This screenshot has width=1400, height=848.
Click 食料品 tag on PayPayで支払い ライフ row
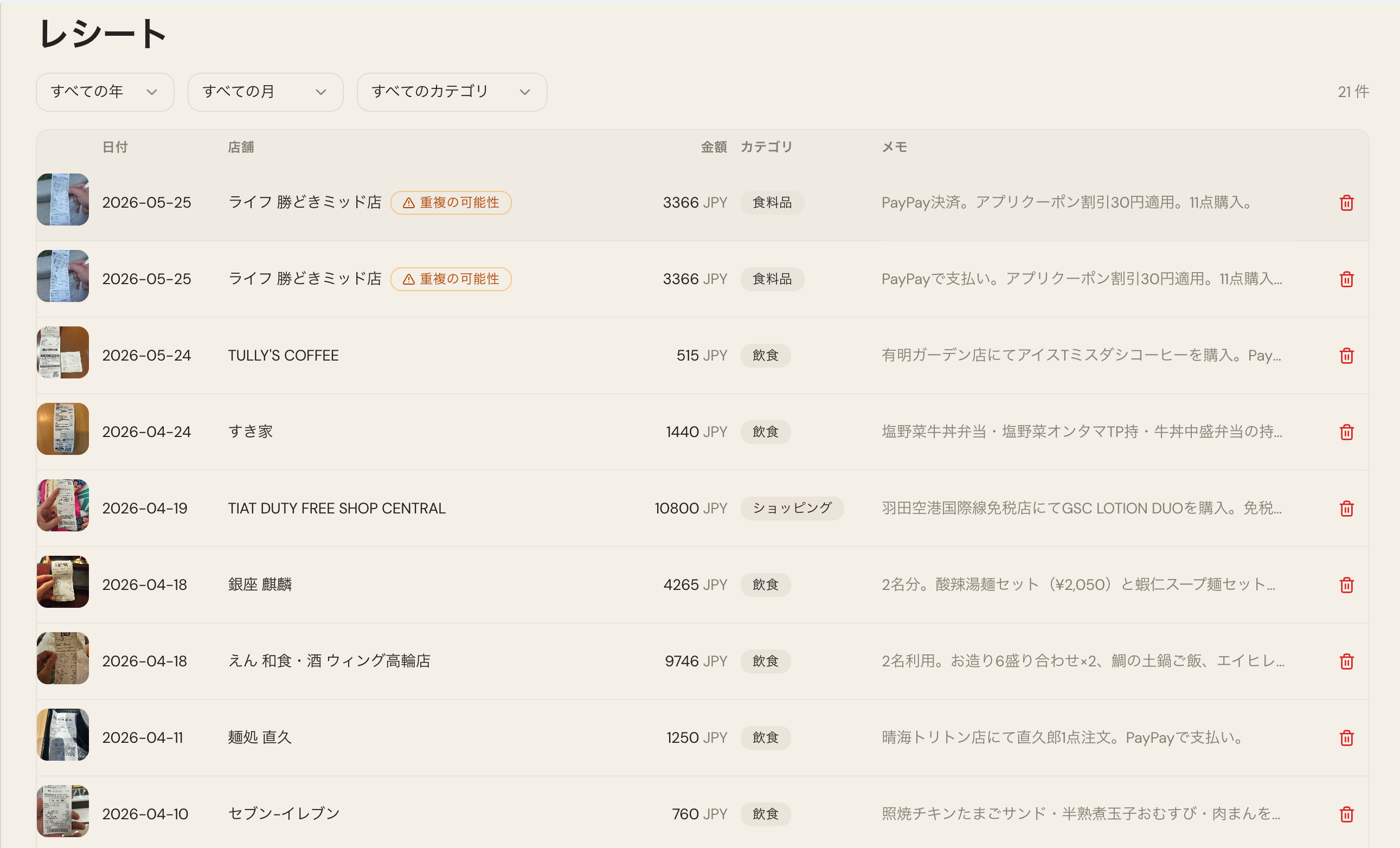point(772,279)
